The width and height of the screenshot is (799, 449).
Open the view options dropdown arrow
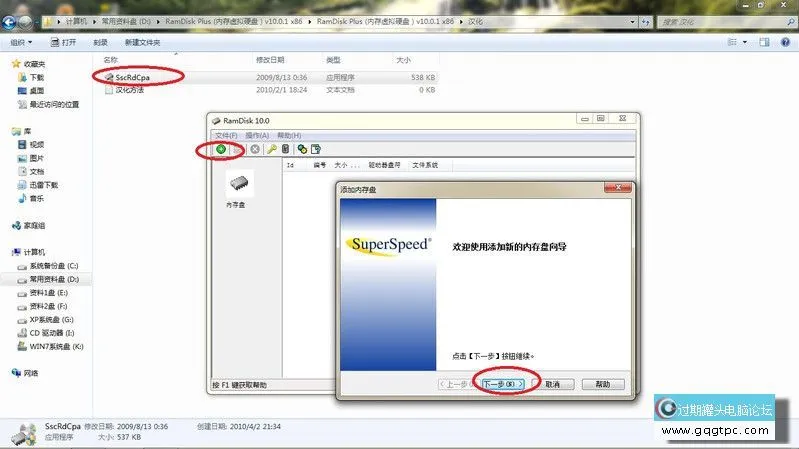coord(744,42)
